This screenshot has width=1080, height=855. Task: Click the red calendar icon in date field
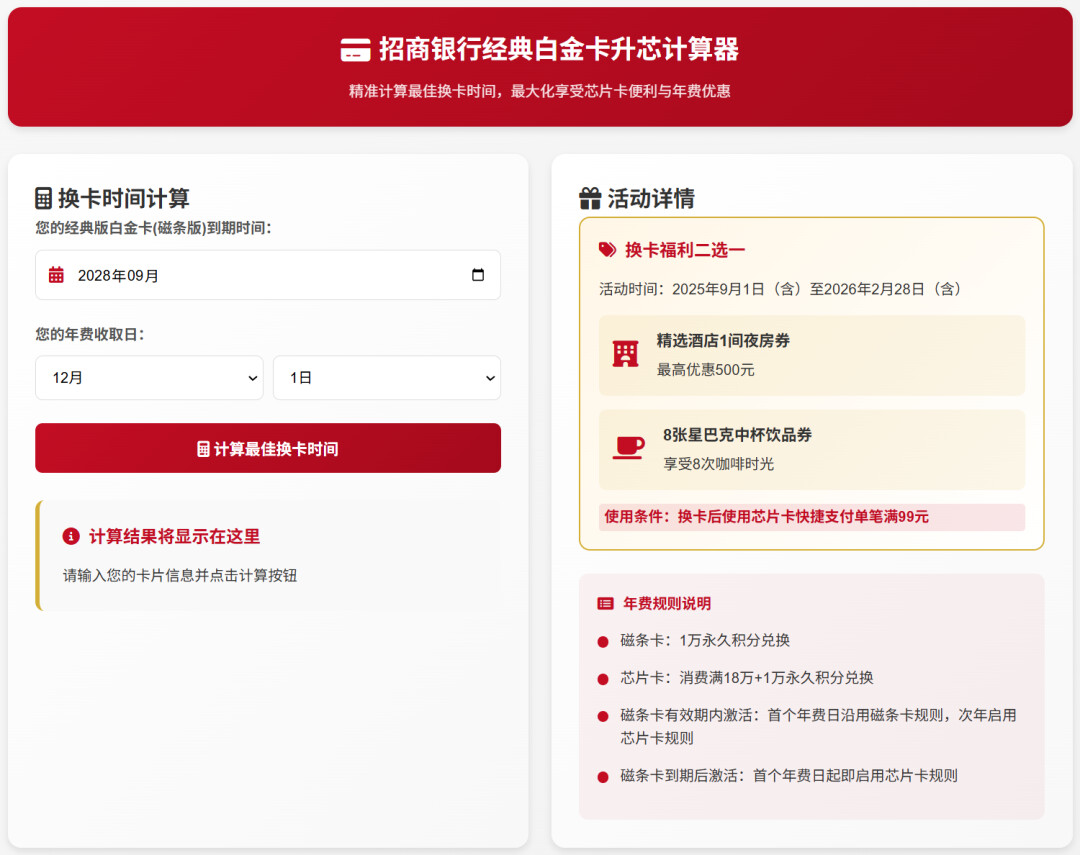(56, 275)
